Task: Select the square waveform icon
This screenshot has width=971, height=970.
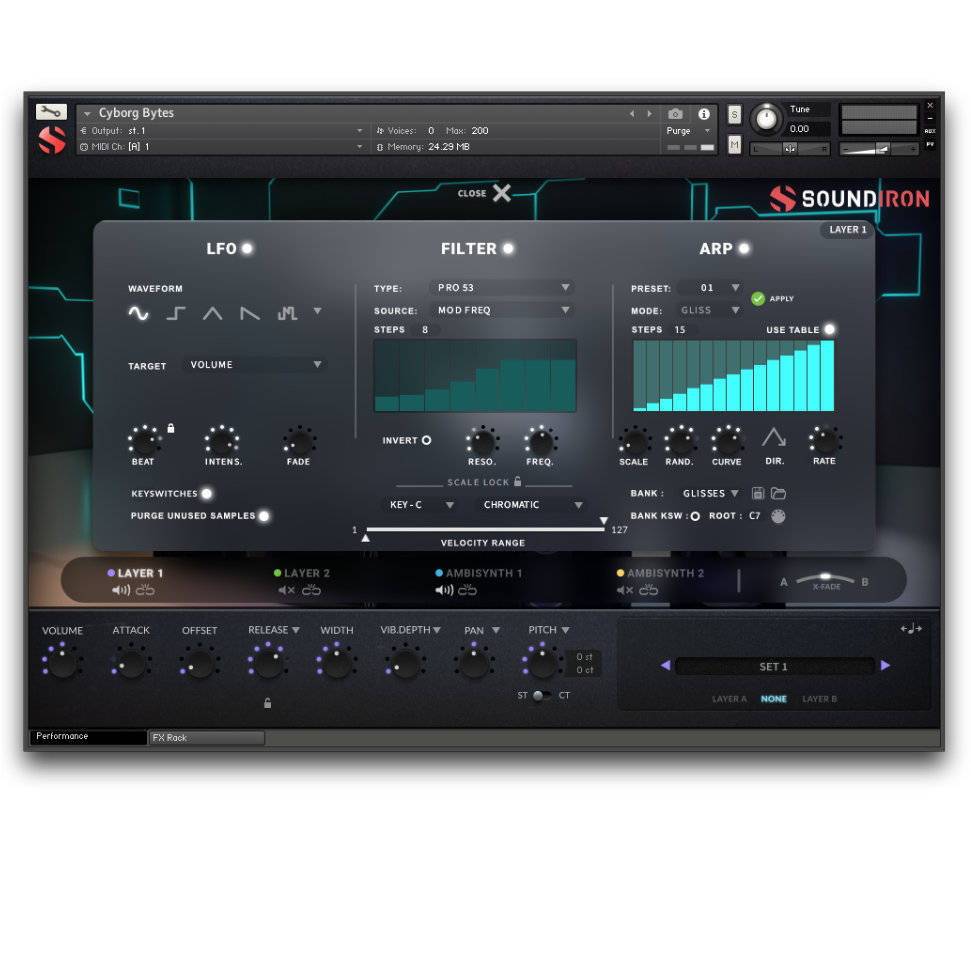Action: pos(176,314)
